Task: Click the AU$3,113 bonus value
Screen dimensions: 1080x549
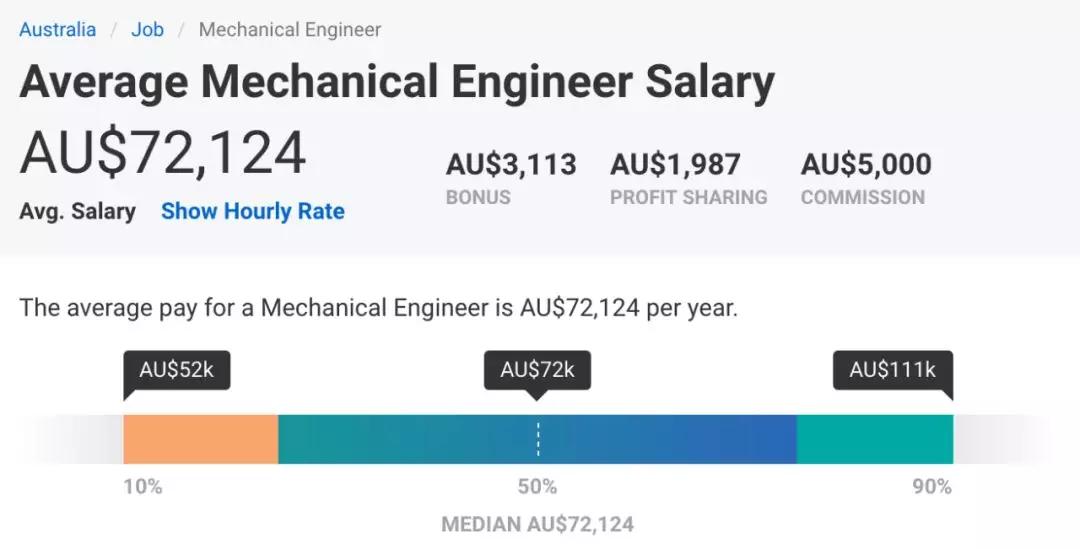Action: 511,165
